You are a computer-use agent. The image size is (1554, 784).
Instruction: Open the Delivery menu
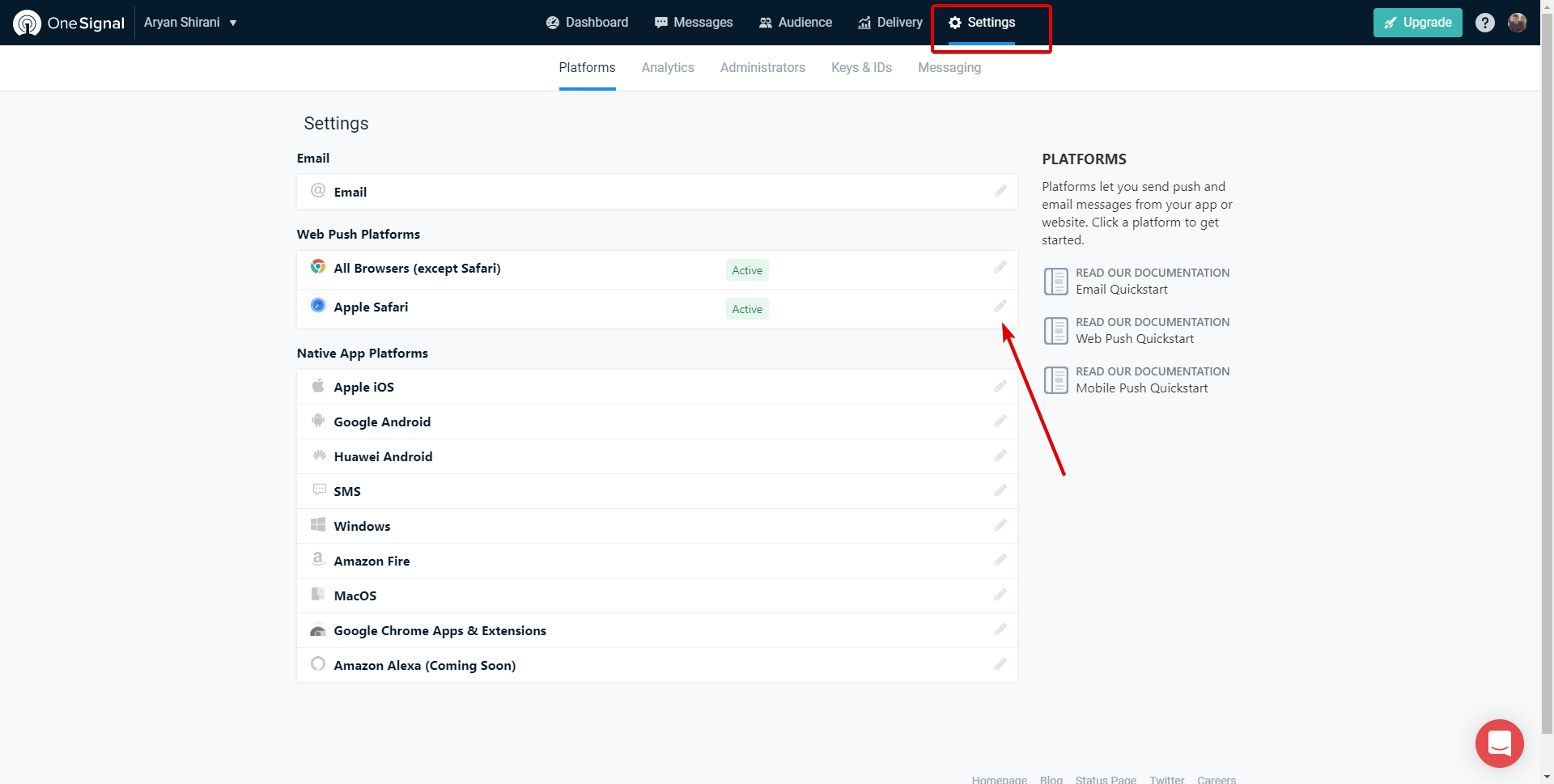tap(890, 23)
